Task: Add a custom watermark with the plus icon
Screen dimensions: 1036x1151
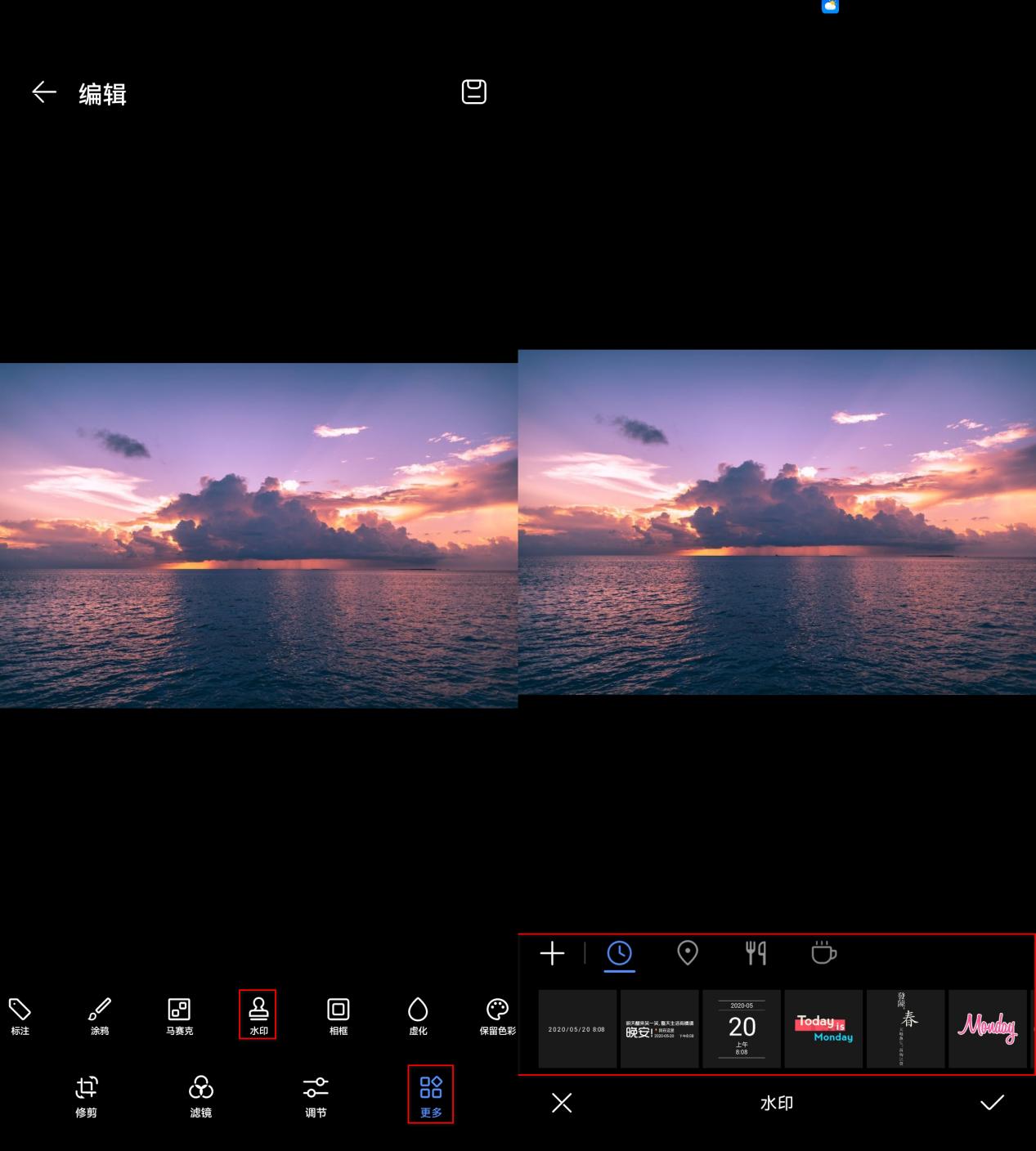Action: coord(552,953)
